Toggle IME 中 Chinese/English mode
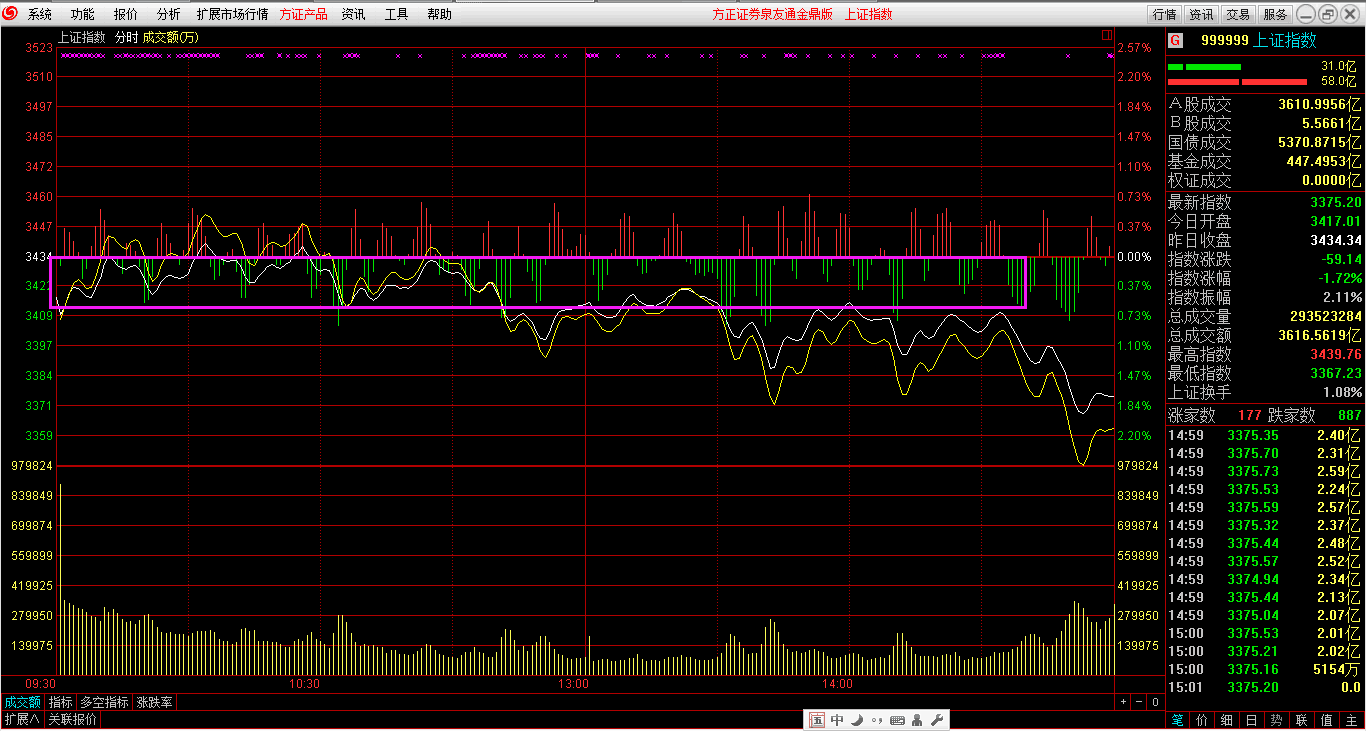 pyautogui.click(x=837, y=720)
